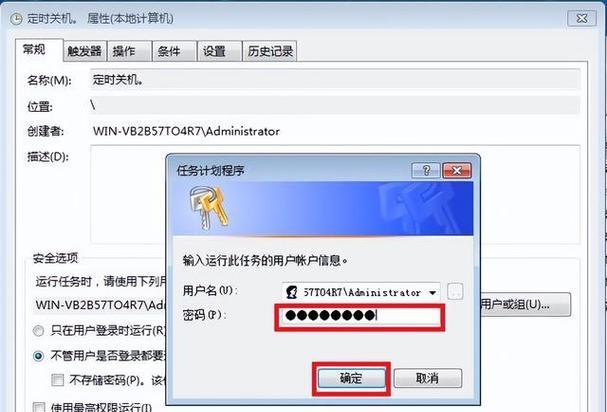
Task: Toggle the 不存储密码 checkbox
Action: point(58,380)
